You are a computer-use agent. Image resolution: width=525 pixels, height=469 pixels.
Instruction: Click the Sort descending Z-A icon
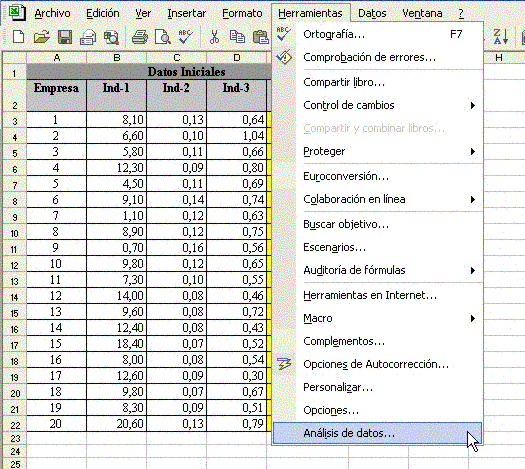click(x=501, y=36)
